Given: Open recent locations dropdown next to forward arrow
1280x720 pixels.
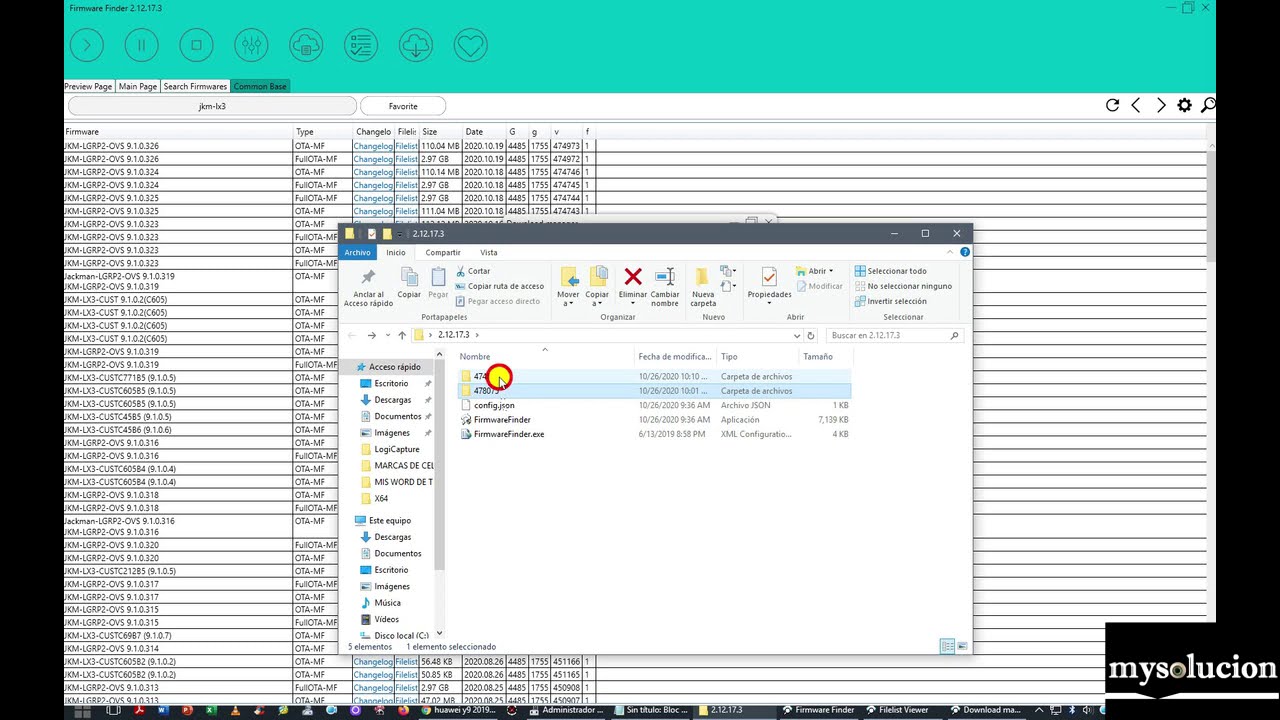Looking at the screenshot, I should coord(387,335).
